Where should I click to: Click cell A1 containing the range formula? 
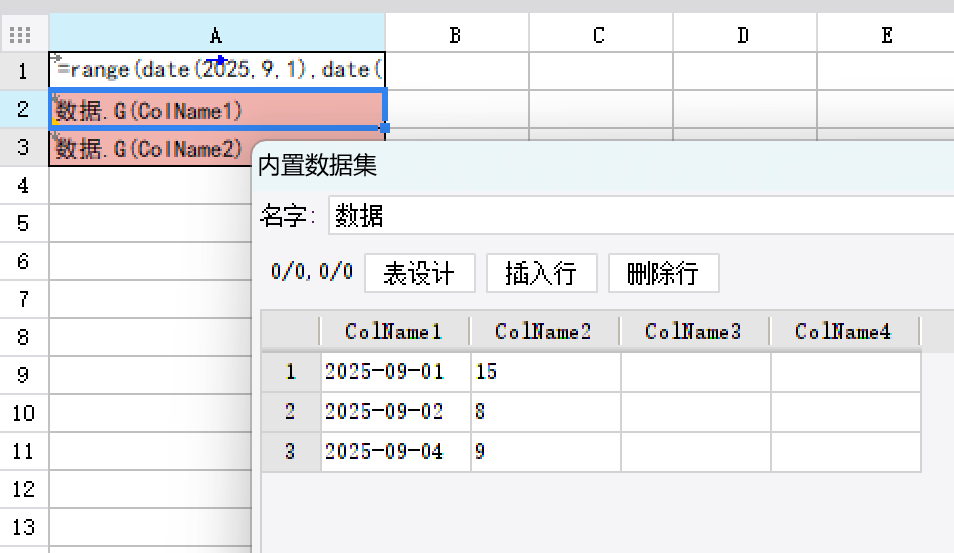216,70
